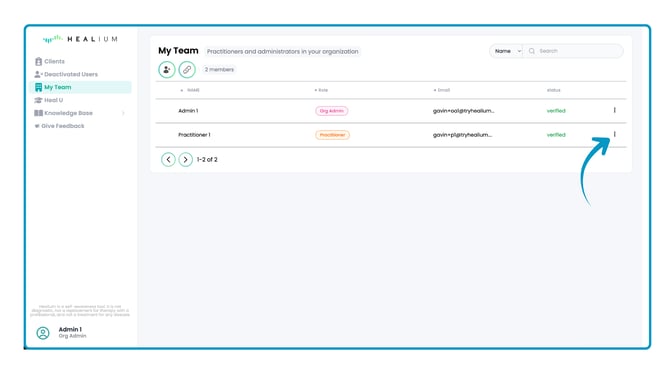
Task: Click the Admin 1 name cell
Action: tap(188, 111)
